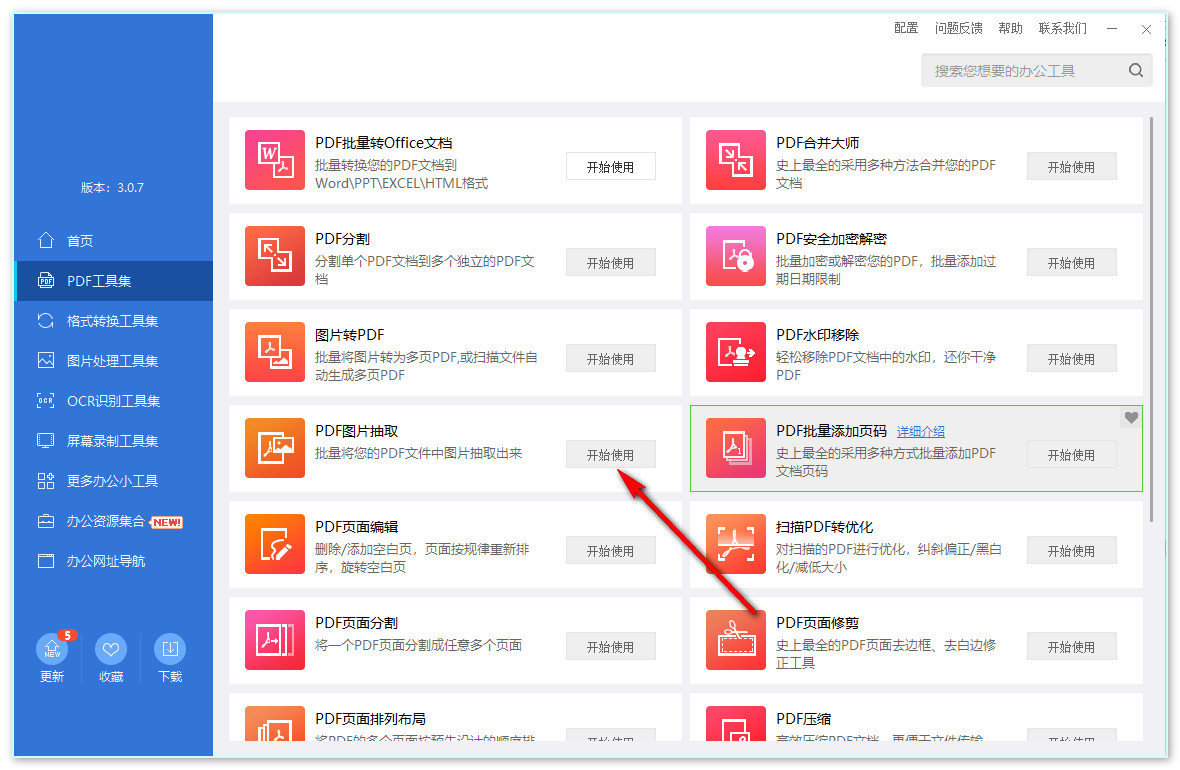Open 屏幕录制工具集 in sidebar
The image size is (1180, 770).
pos(114,440)
